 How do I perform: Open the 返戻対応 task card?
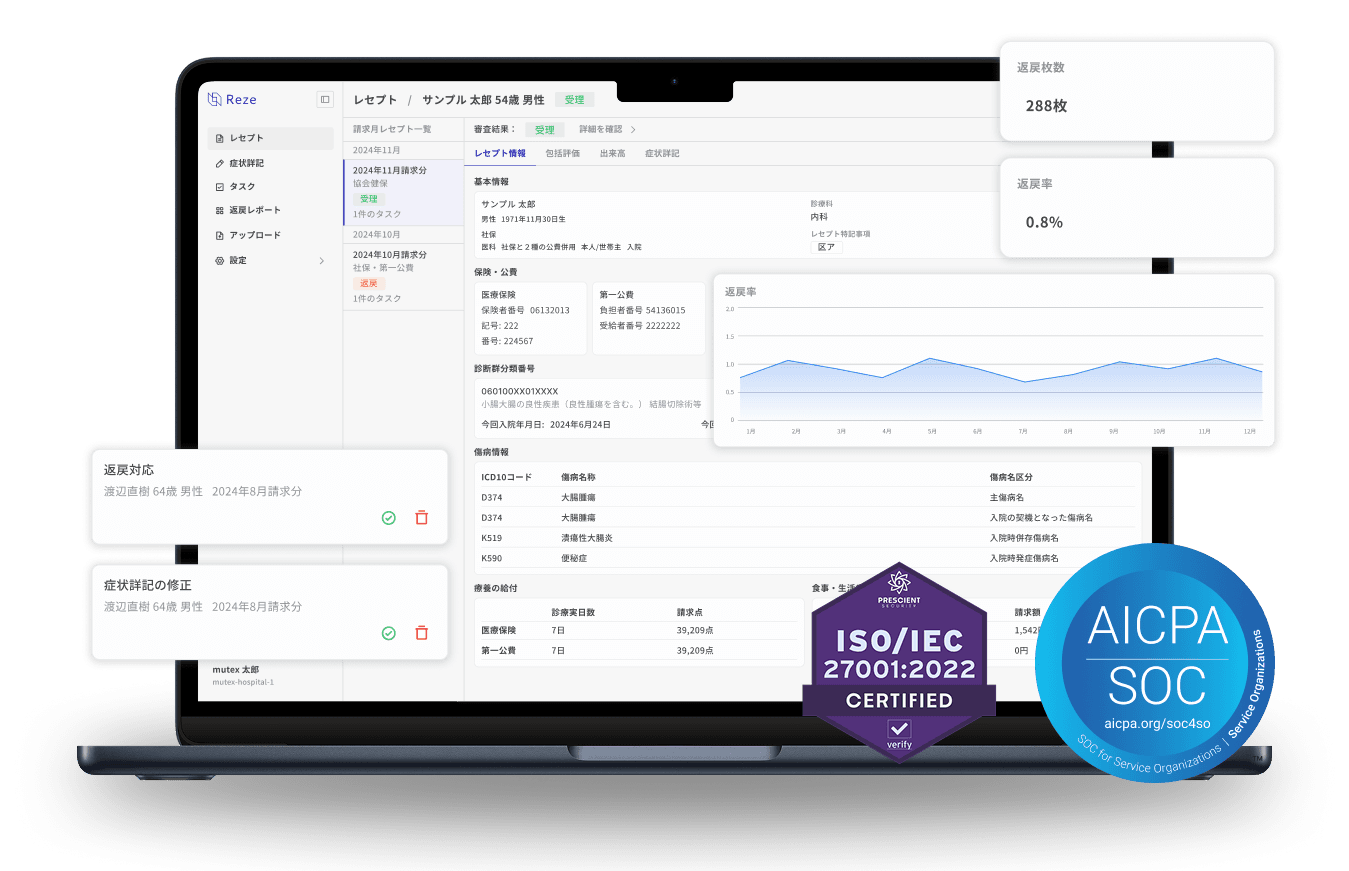click(269, 497)
